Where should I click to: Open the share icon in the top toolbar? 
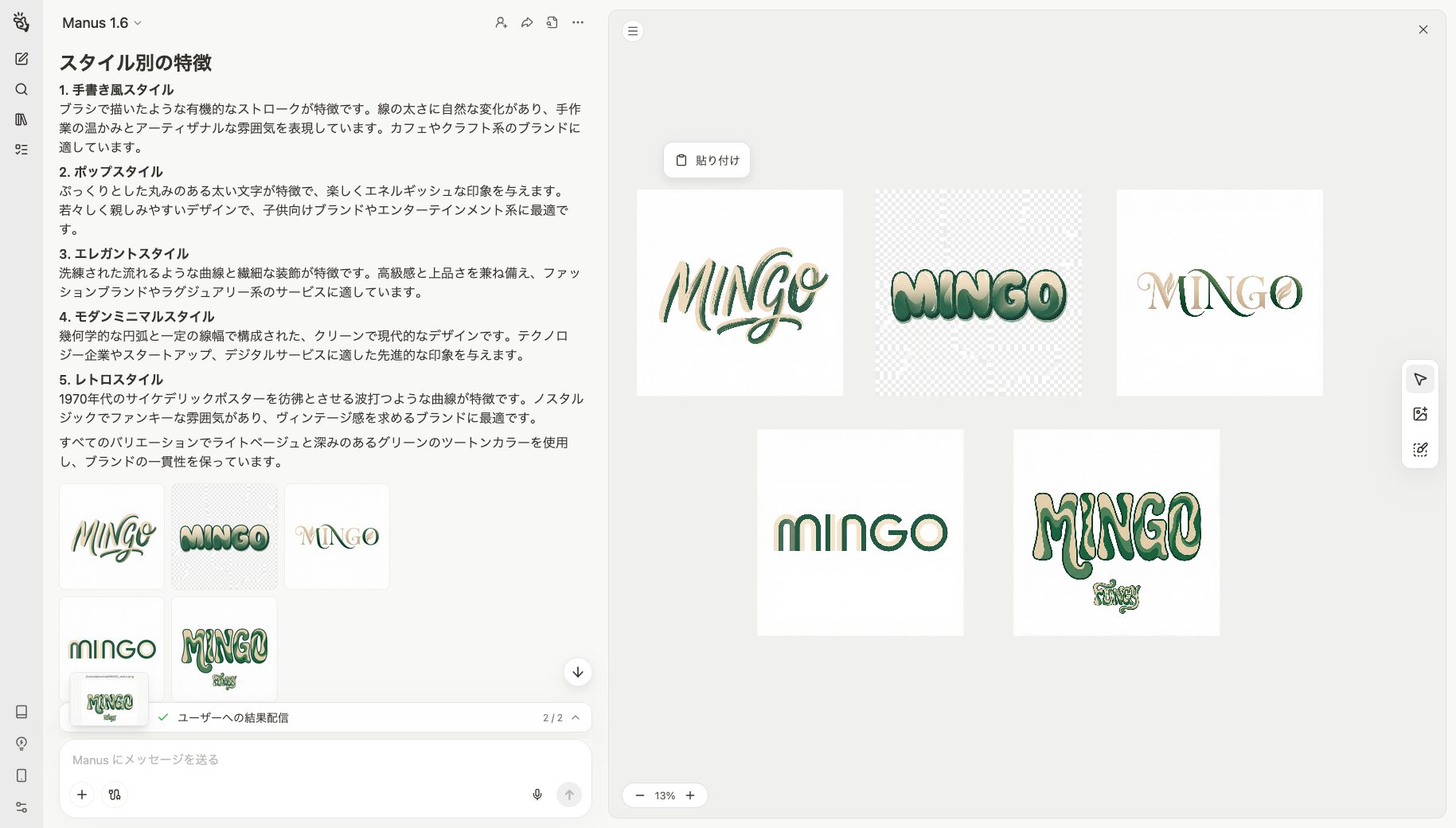526,22
